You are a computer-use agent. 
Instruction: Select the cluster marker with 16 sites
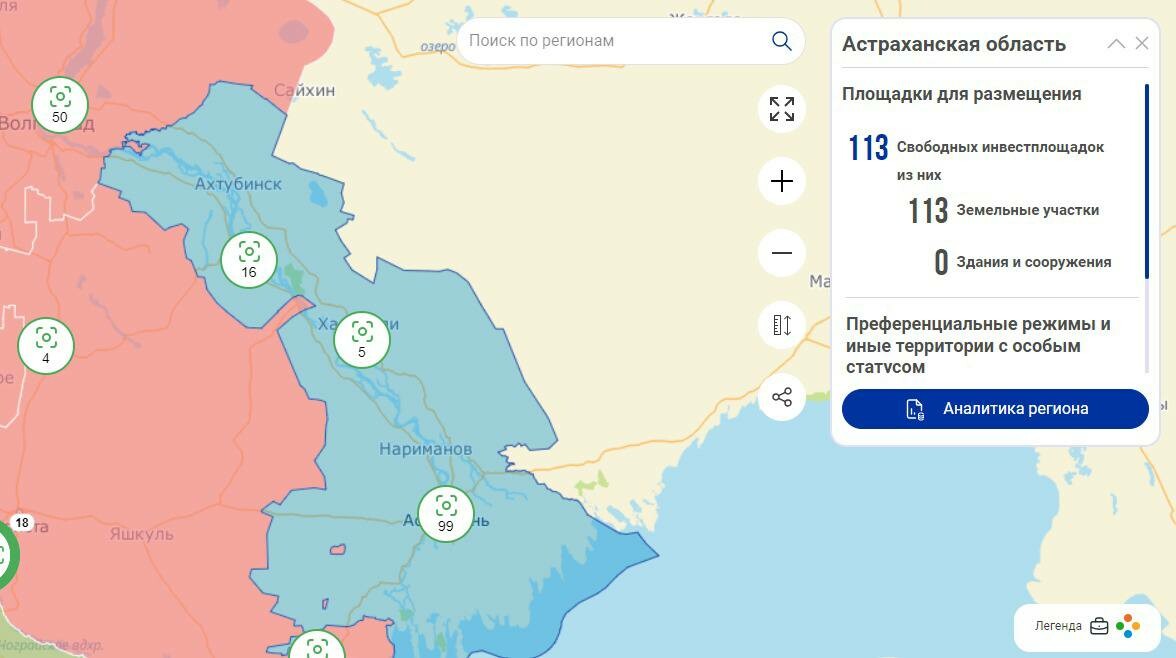click(249, 260)
